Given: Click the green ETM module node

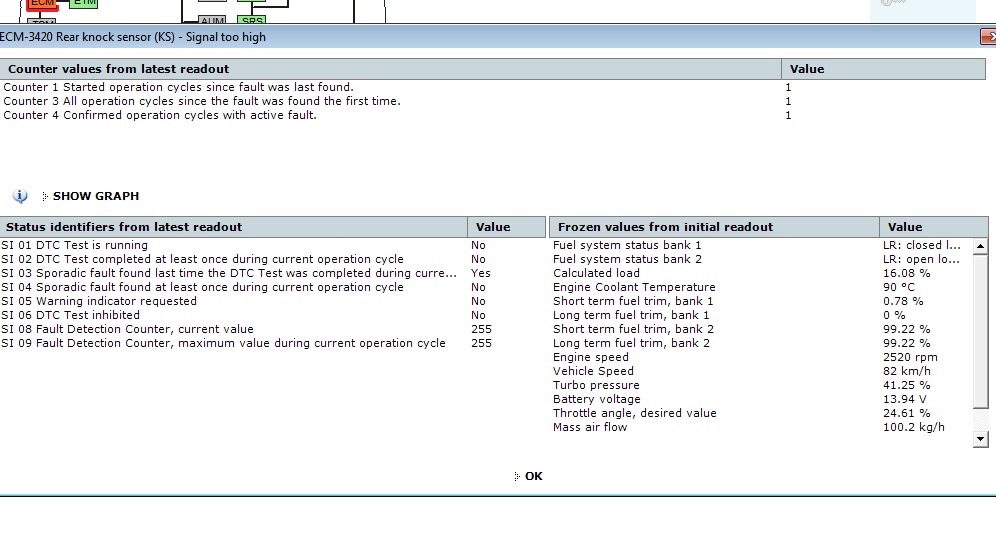Looking at the screenshot, I should point(84,3).
